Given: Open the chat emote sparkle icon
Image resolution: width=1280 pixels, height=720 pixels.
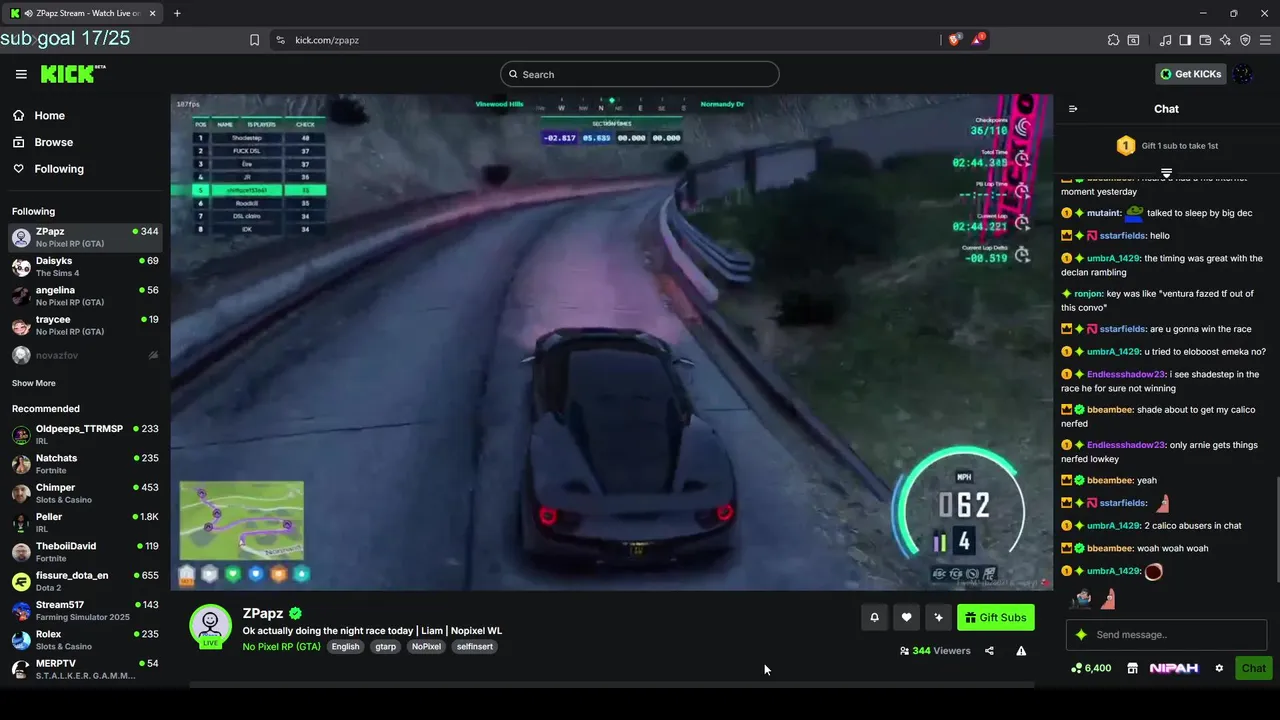Looking at the screenshot, I should tap(1081, 634).
